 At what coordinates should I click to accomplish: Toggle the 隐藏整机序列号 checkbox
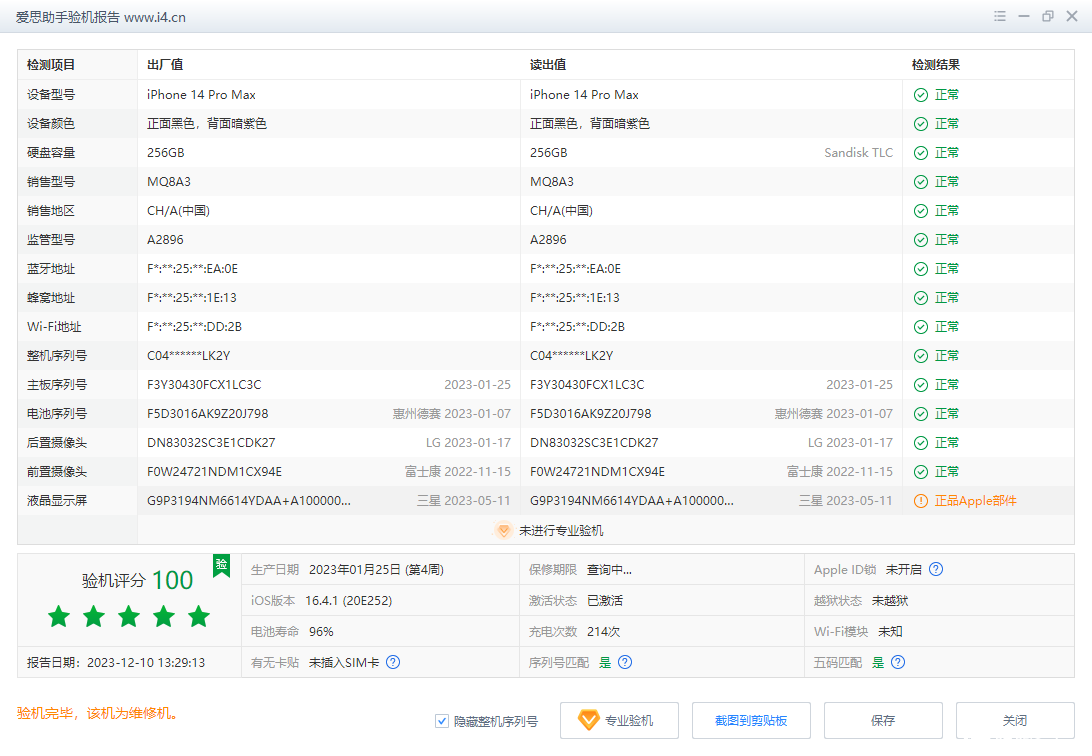click(x=442, y=721)
